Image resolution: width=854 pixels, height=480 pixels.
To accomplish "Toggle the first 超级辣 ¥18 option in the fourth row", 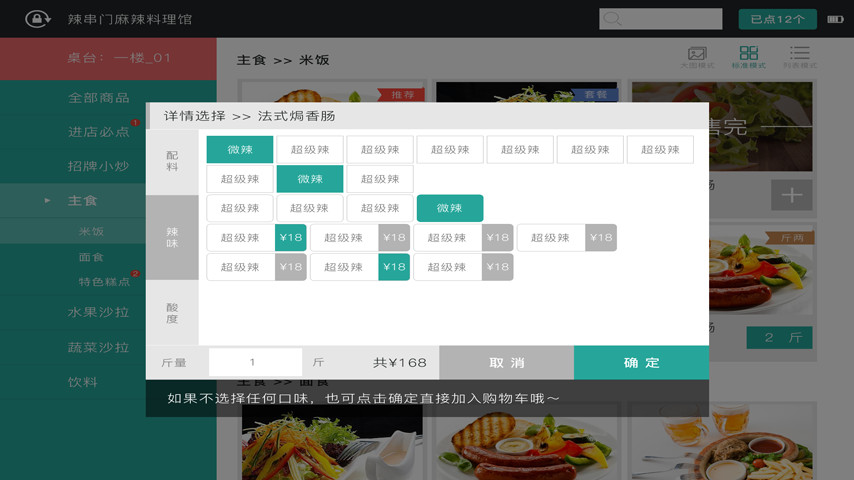I will 257,238.
